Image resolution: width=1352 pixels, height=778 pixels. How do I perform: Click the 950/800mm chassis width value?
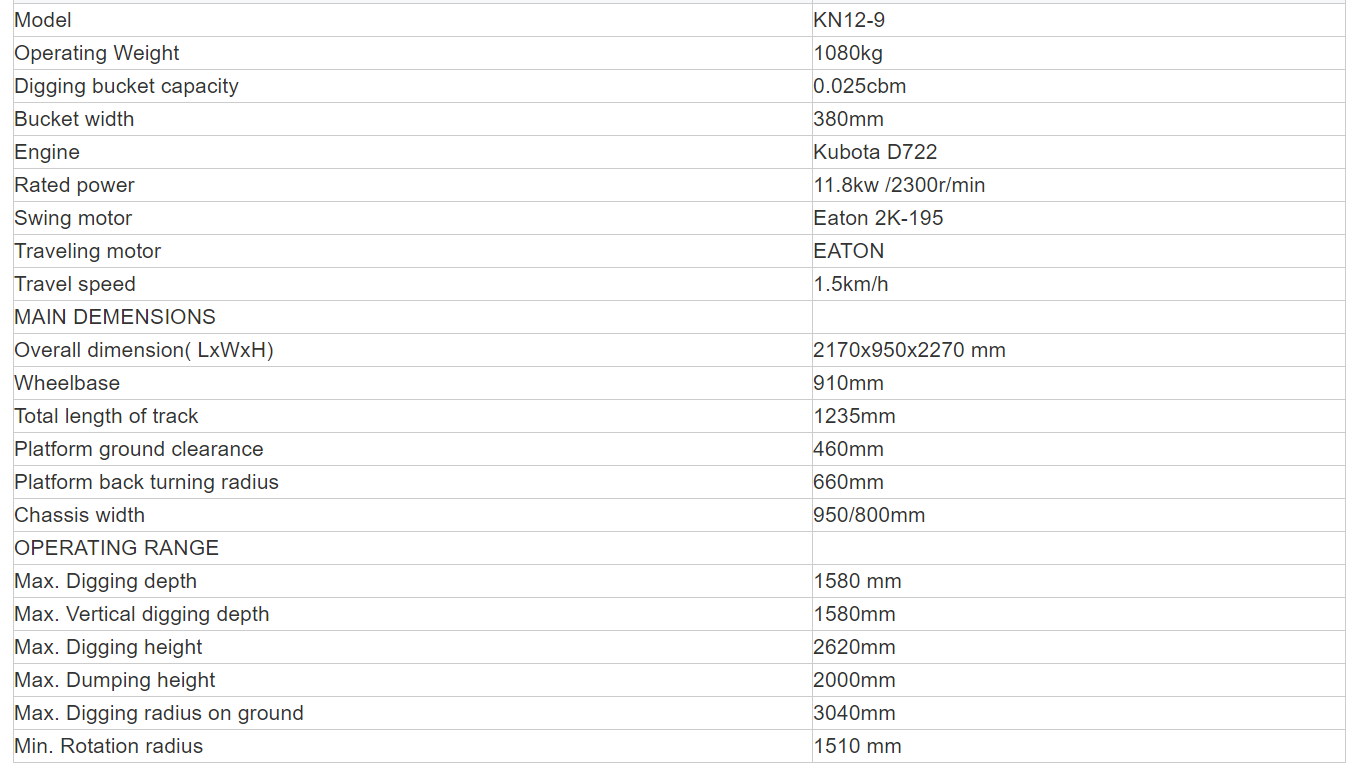pos(869,515)
